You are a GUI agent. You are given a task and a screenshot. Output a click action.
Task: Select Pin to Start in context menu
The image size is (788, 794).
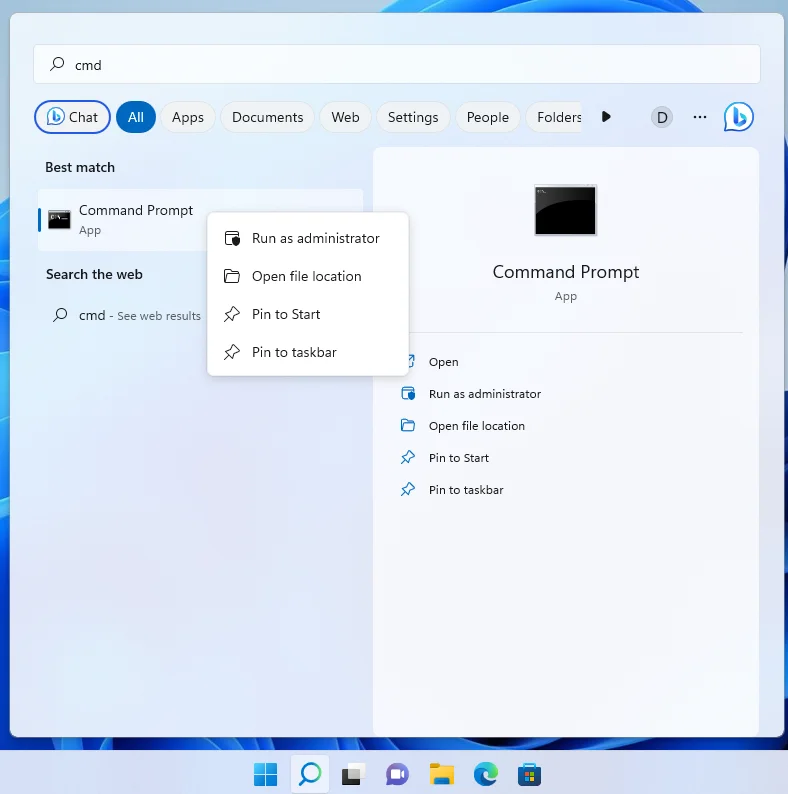[x=286, y=314]
